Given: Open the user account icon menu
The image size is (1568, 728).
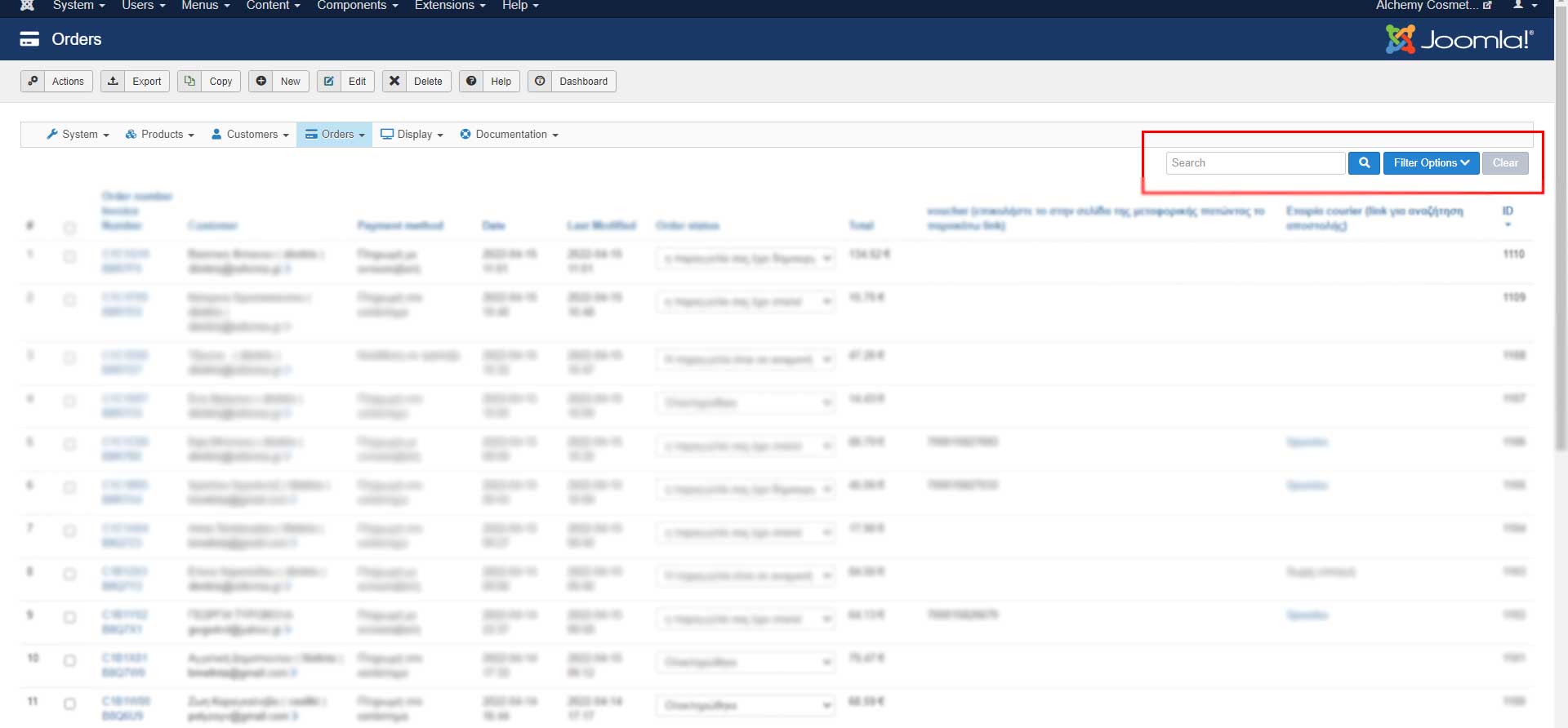Looking at the screenshot, I should point(1525,5).
